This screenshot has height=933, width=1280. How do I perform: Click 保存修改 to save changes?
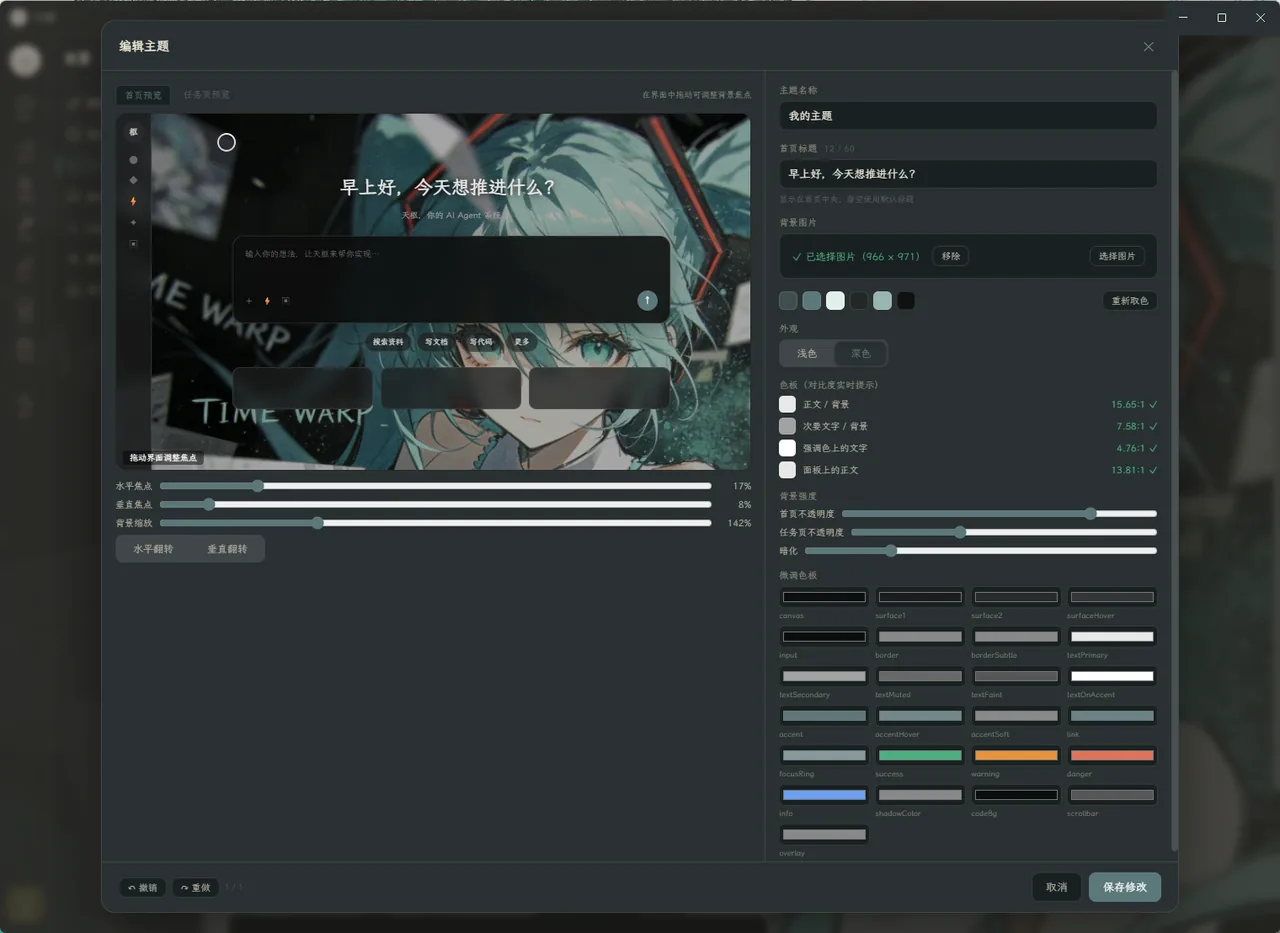[1125, 887]
